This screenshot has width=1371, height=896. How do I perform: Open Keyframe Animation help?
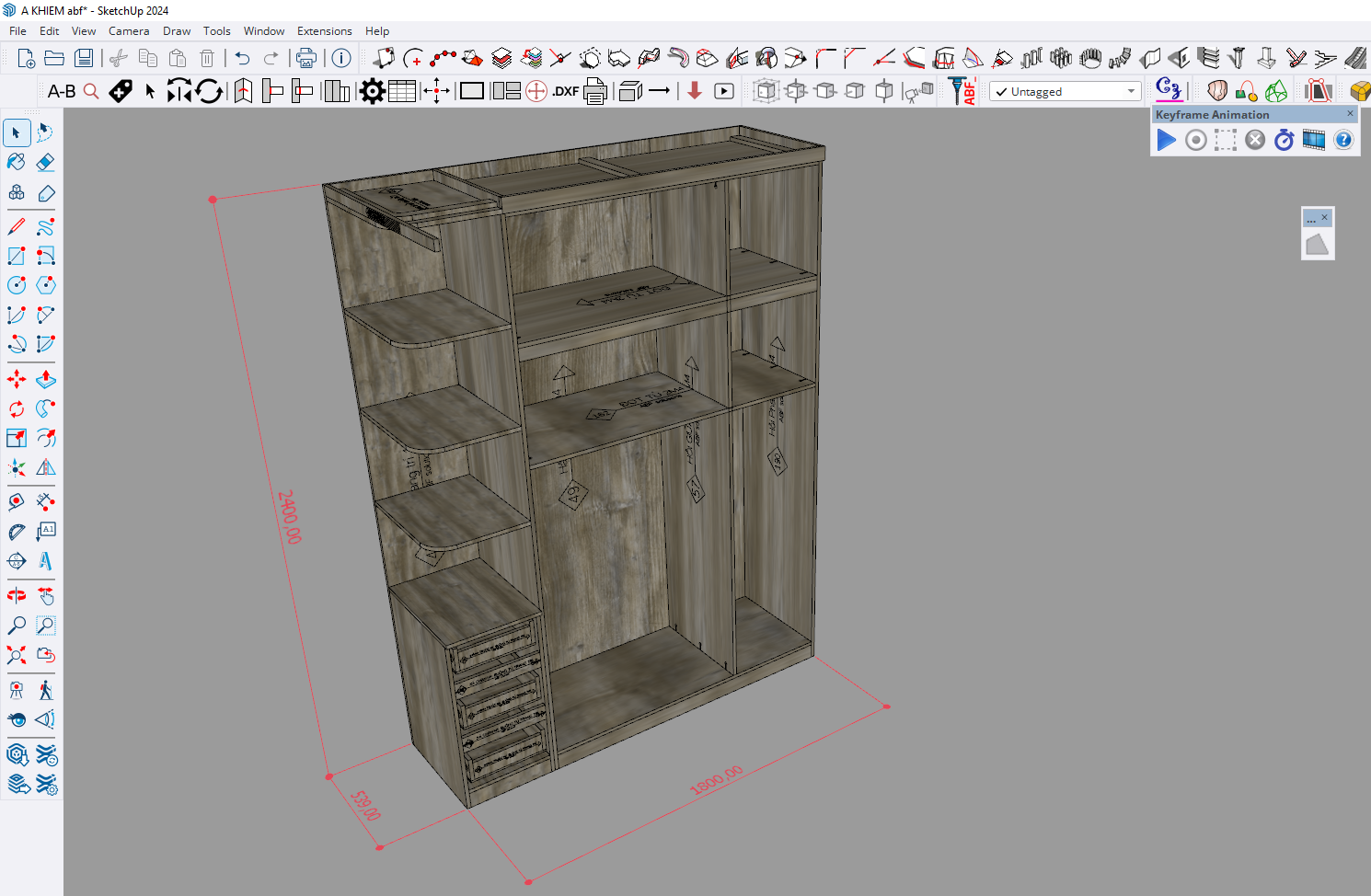coord(1343,140)
